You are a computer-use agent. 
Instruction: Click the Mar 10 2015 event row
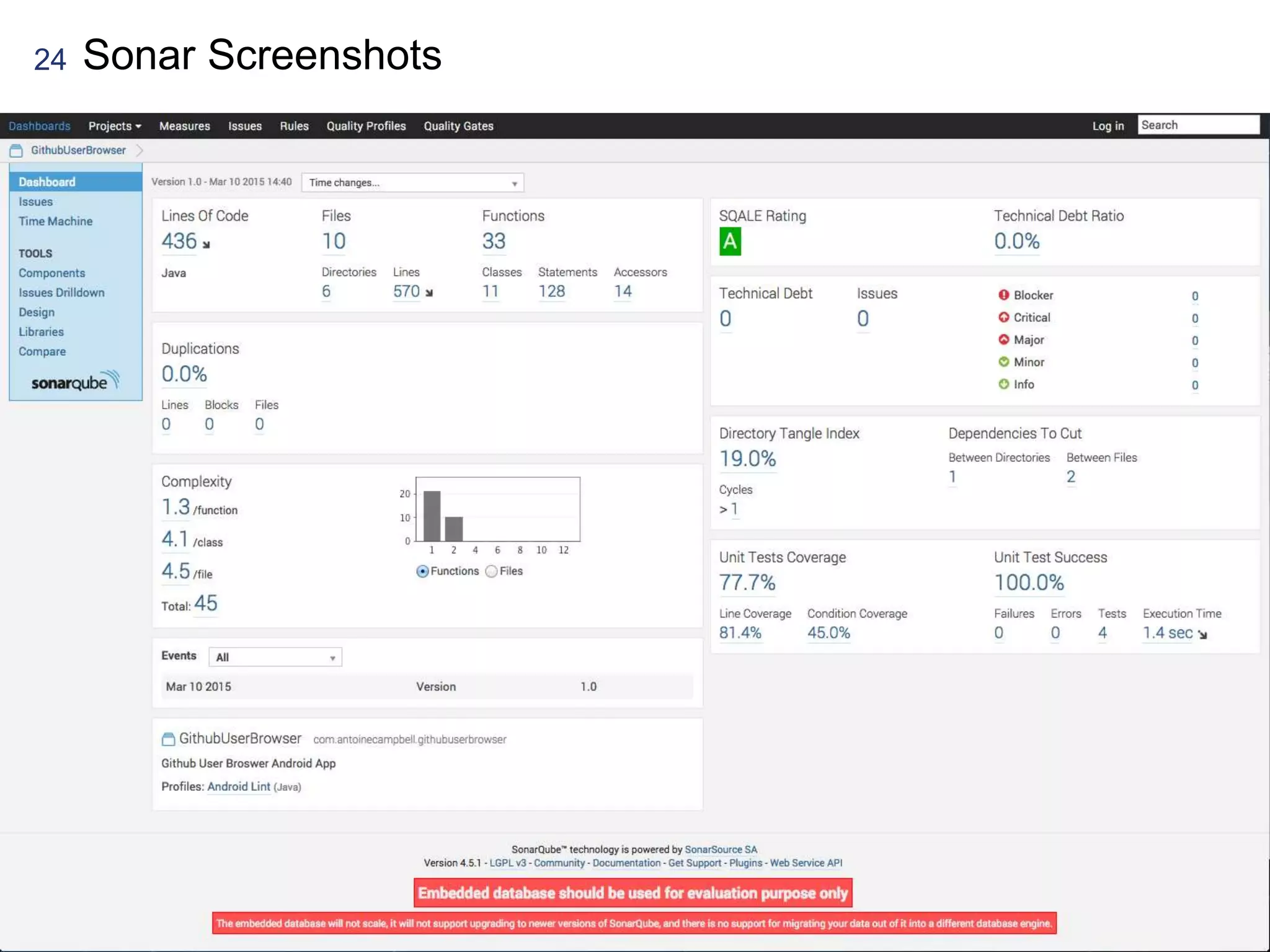(427, 687)
